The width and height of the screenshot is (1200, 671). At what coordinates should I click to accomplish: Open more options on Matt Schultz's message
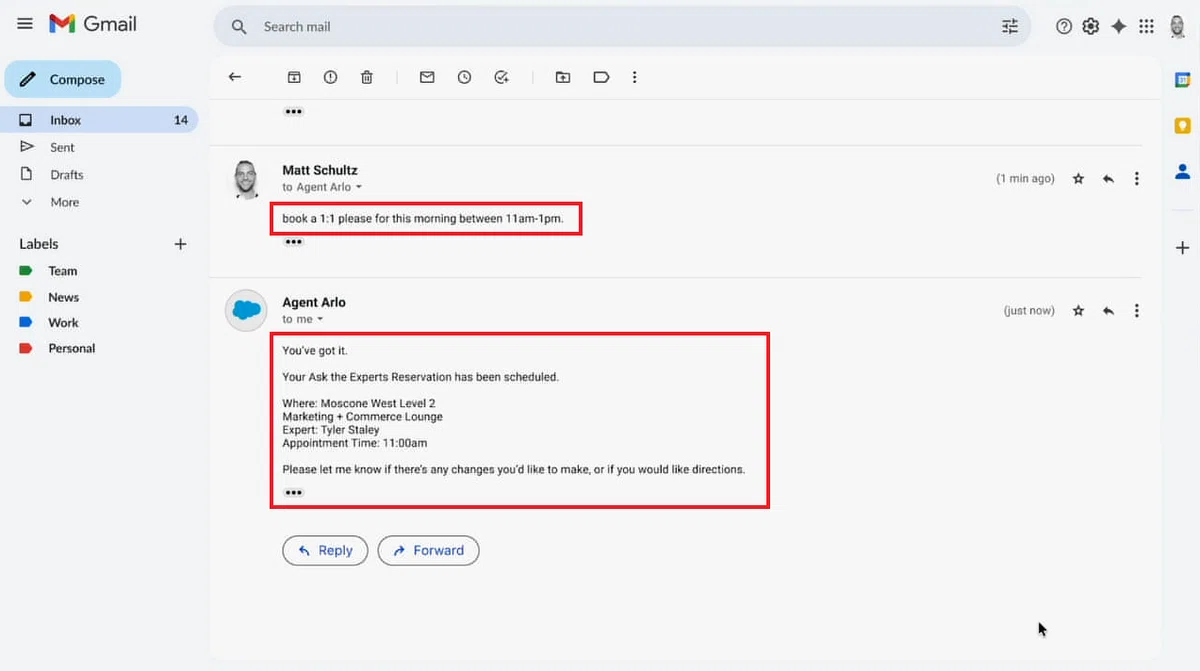coord(1137,179)
